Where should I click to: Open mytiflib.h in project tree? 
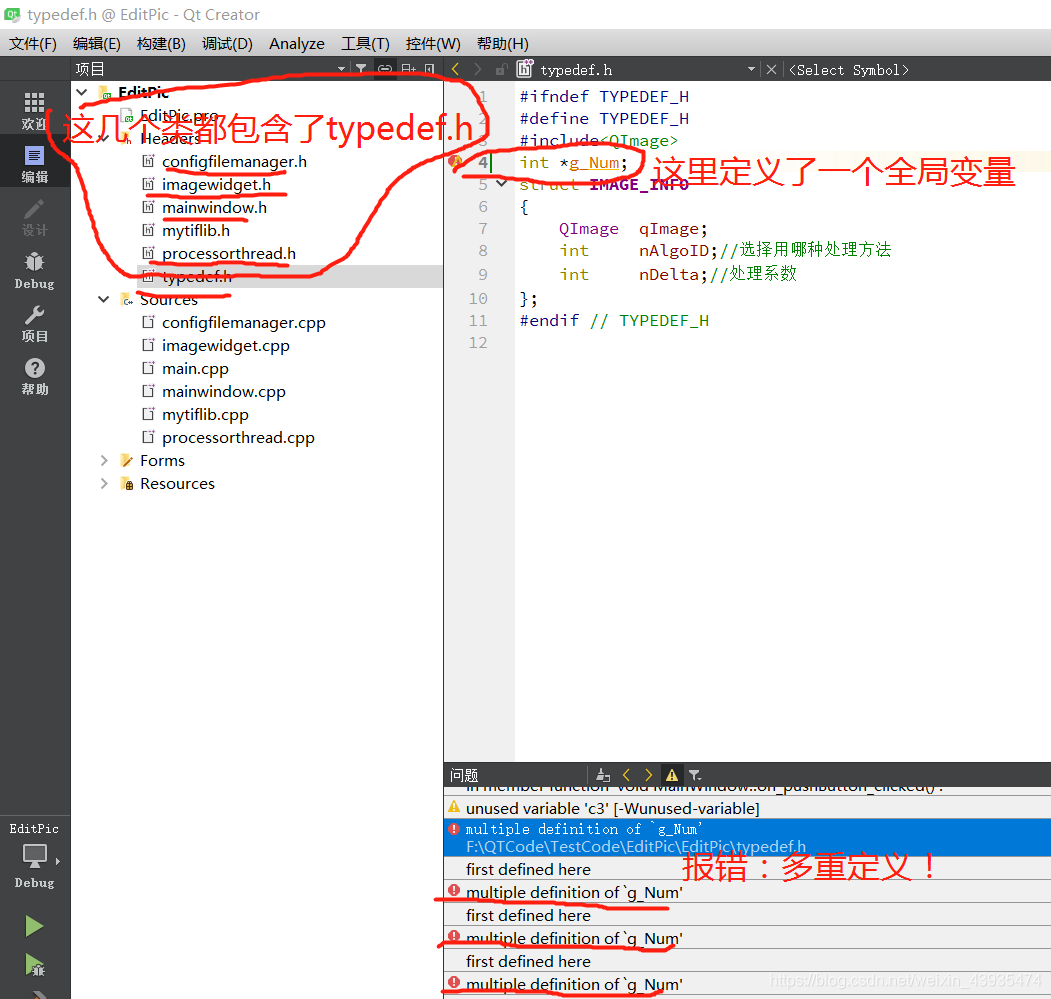[x=195, y=231]
